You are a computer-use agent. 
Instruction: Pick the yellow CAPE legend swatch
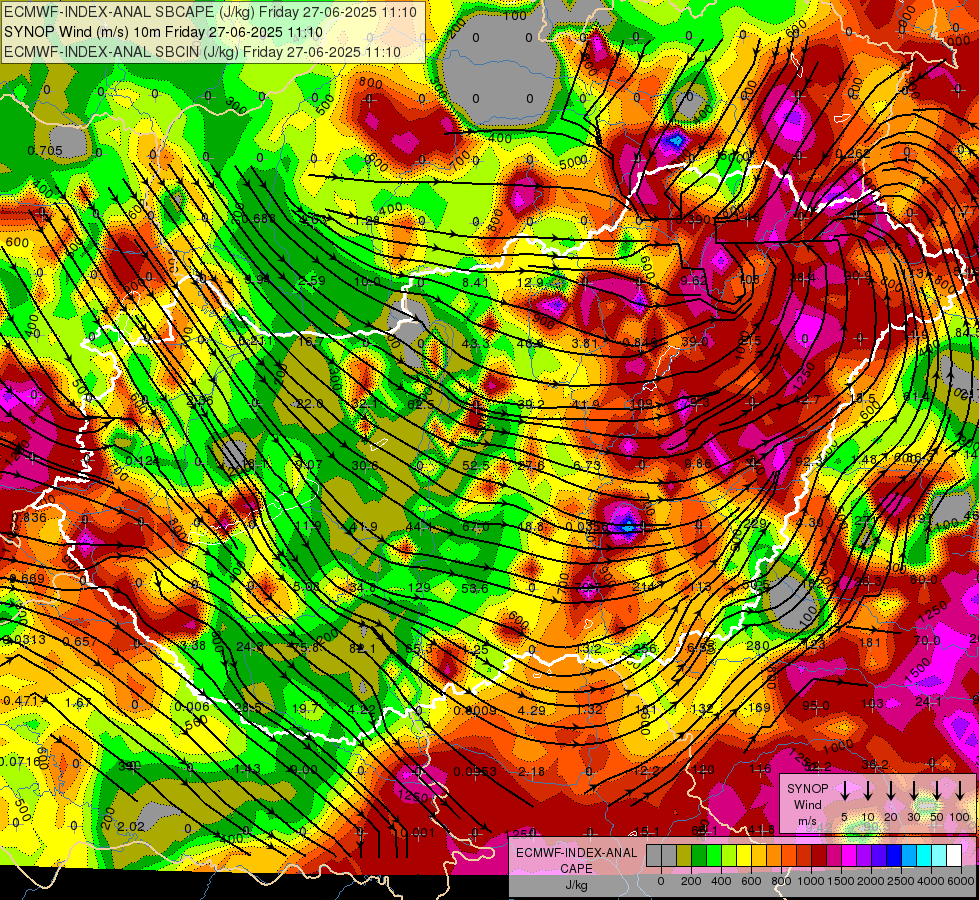tap(744, 855)
